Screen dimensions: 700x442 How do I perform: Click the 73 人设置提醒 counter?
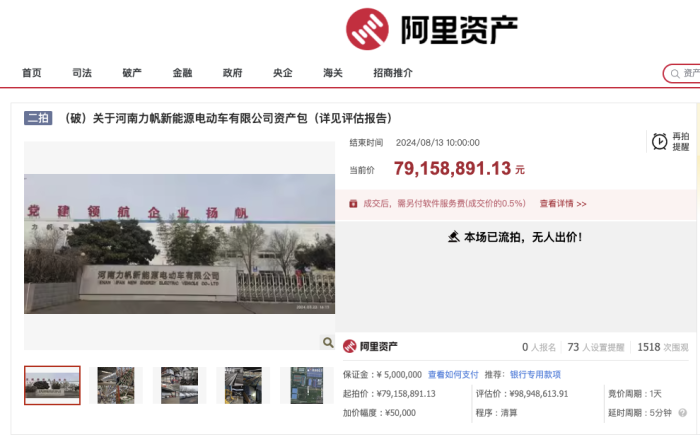click(x=596, y=347)
